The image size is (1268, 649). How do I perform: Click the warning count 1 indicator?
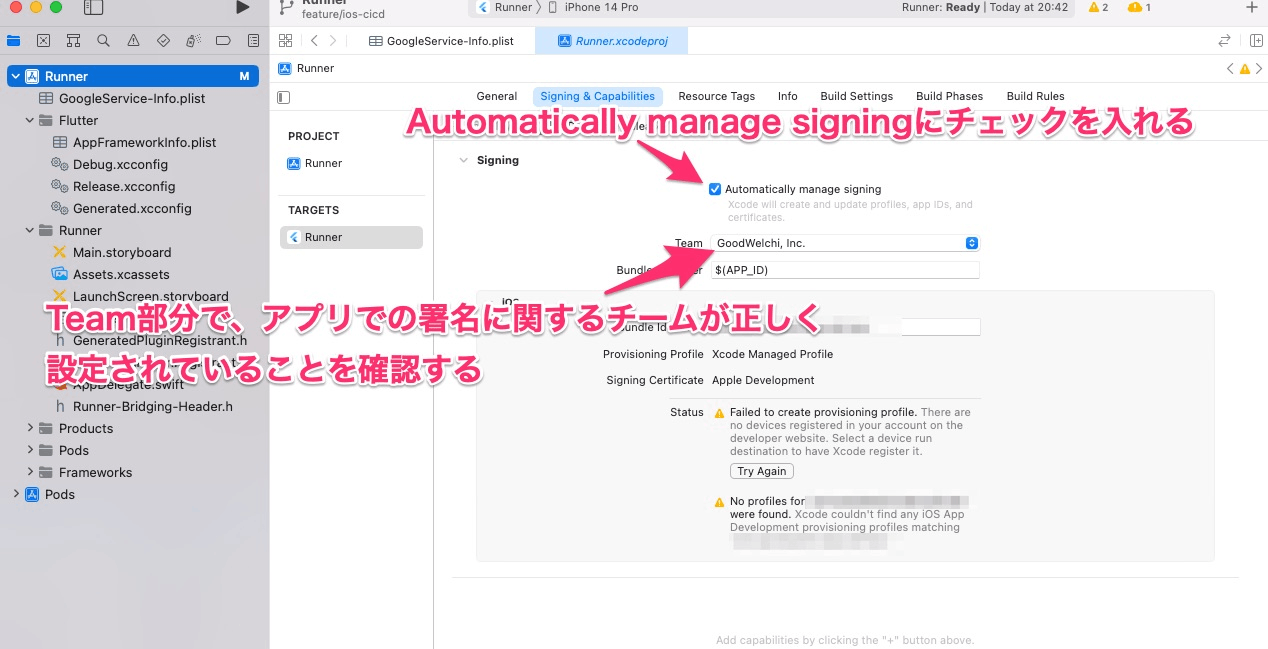(1139, 8)
